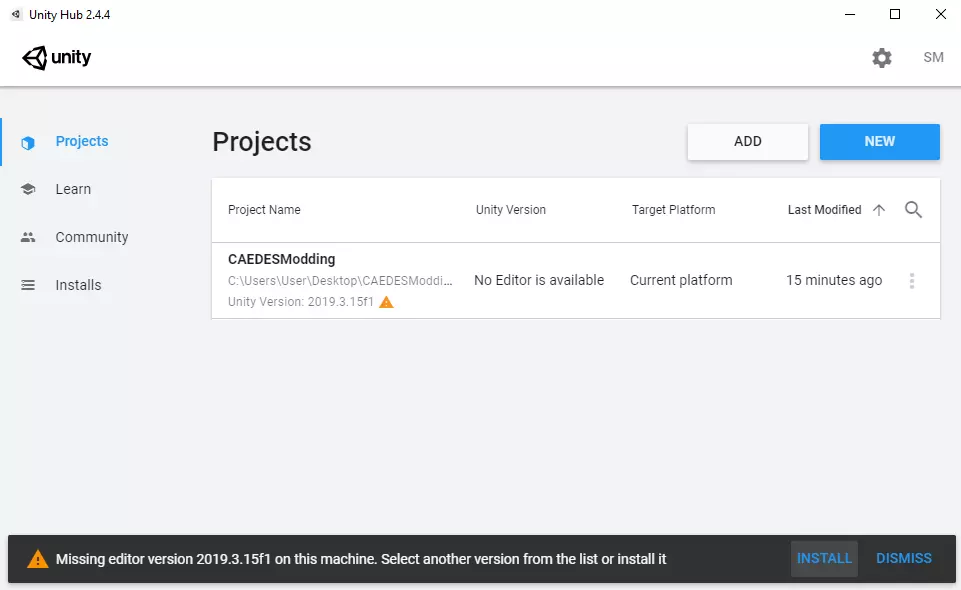Click the Unity logo in header
Screen dimensions: 961x590
click(57, 58)
